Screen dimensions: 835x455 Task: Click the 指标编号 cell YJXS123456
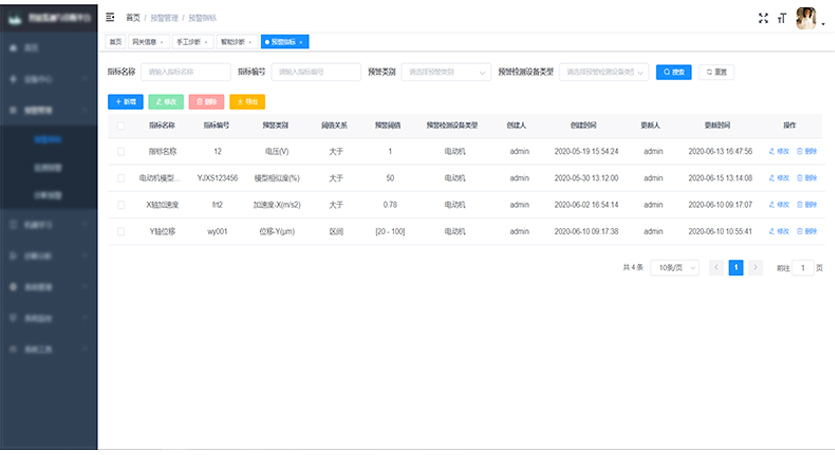tap(217, 178)
